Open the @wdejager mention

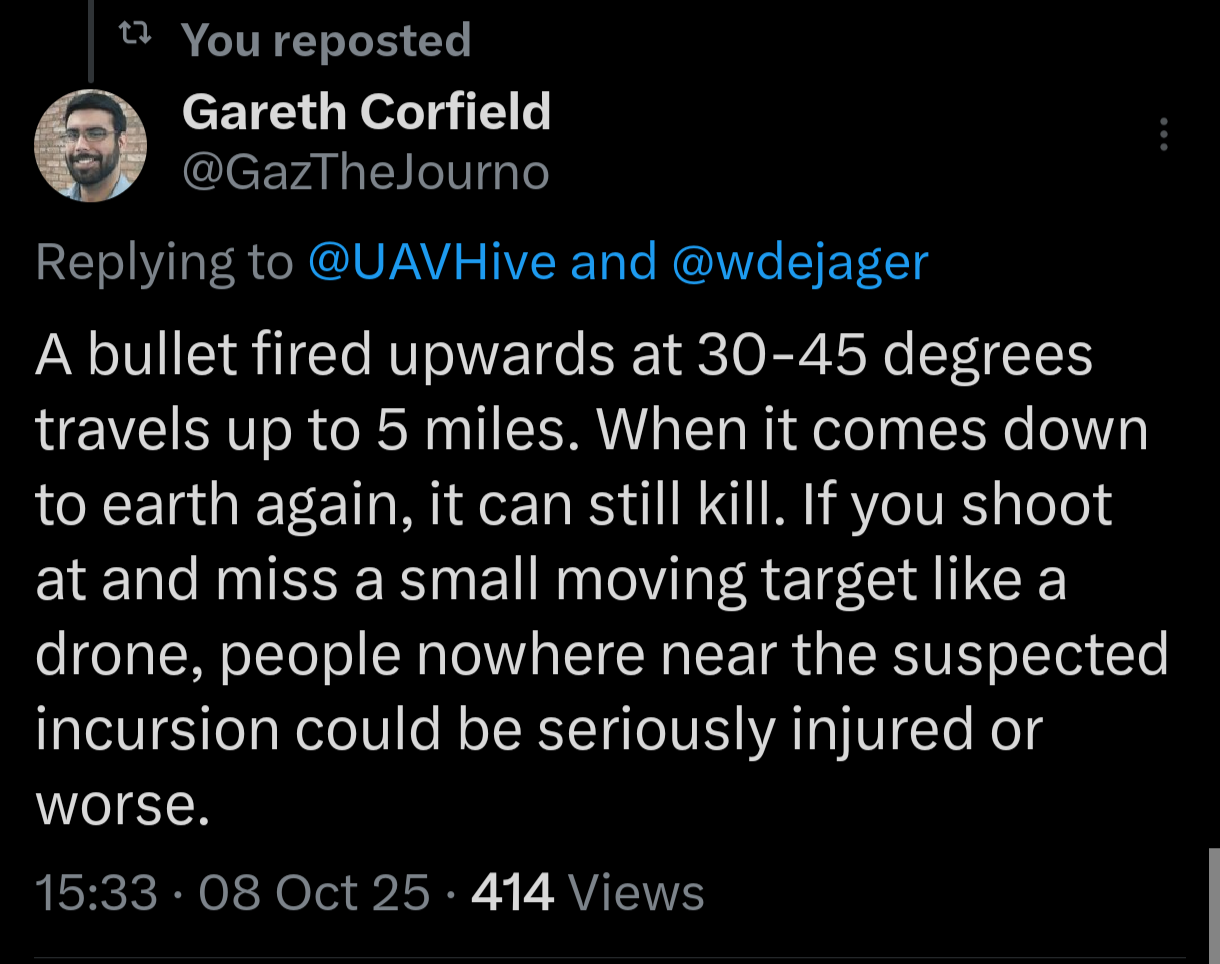(801, 262)
